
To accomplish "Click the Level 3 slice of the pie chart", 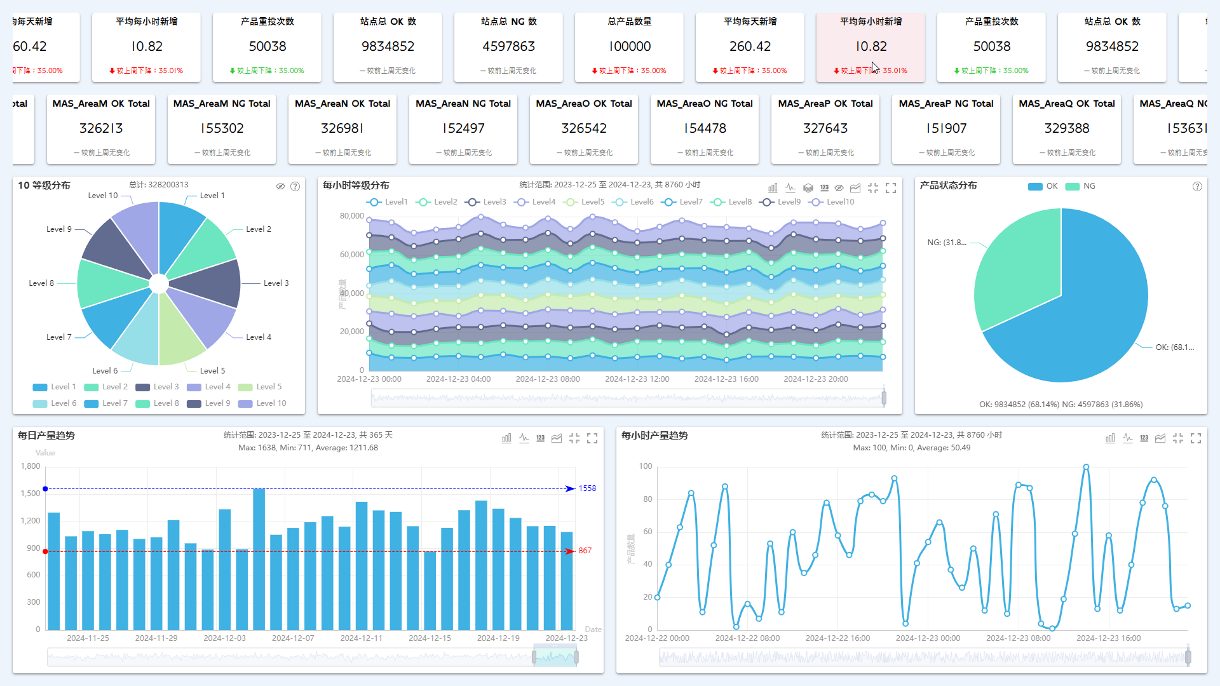I will 207,284.
